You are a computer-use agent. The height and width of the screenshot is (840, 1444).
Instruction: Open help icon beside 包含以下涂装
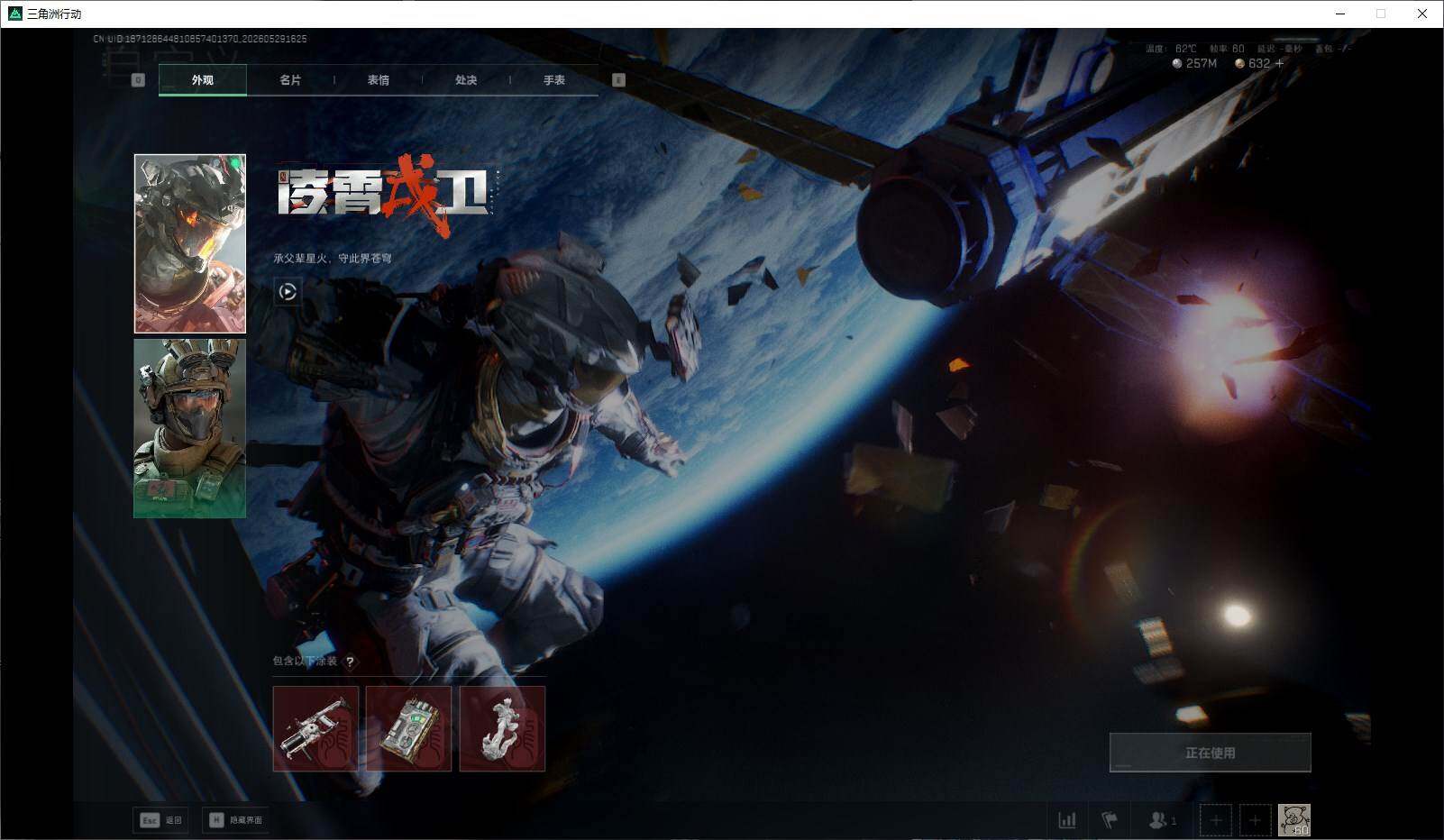(x=350, y=662)
